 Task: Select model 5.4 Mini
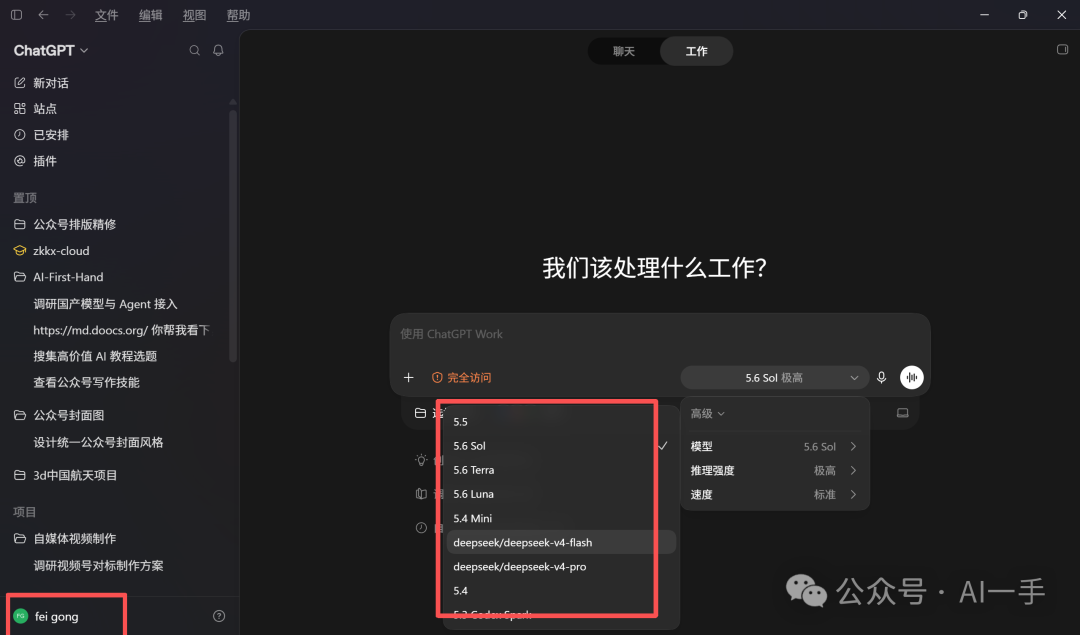pos(561,518)
